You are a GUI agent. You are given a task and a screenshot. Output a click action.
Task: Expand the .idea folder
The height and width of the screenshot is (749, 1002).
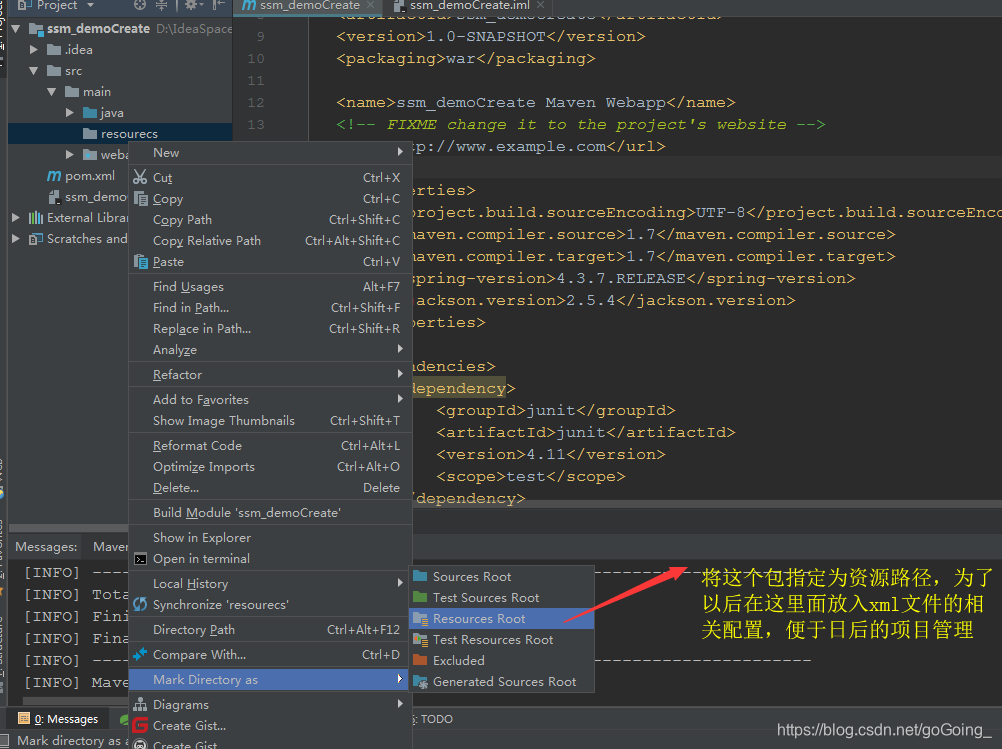tap(34, 49)
